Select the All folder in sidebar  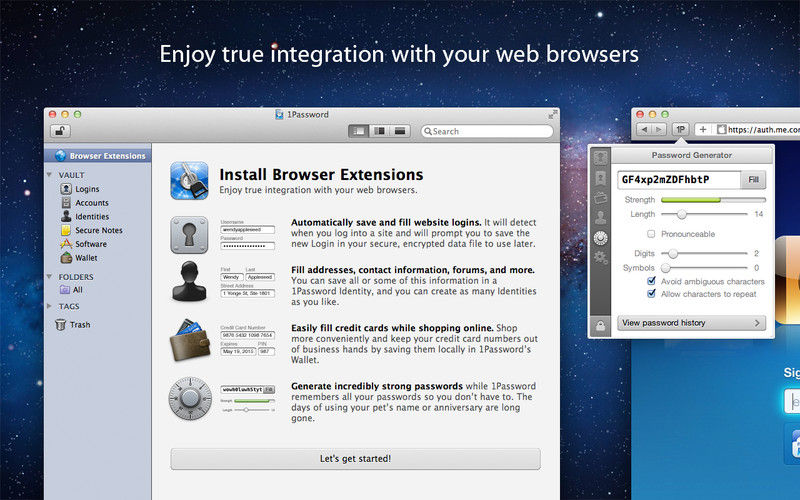[71, 289]
